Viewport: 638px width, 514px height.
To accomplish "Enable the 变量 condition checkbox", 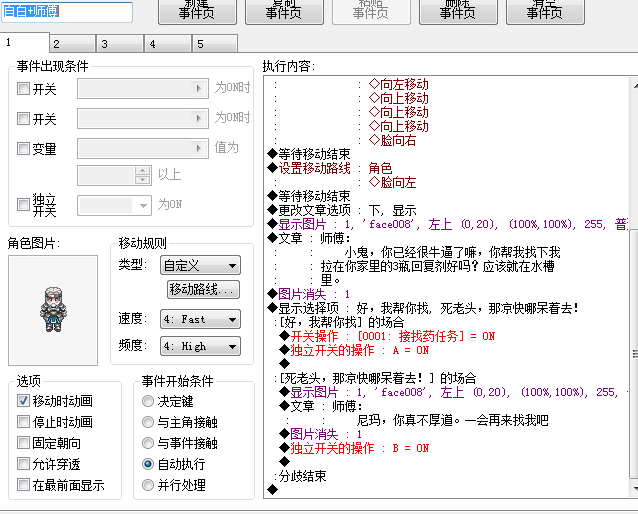I will coord(23,149).
